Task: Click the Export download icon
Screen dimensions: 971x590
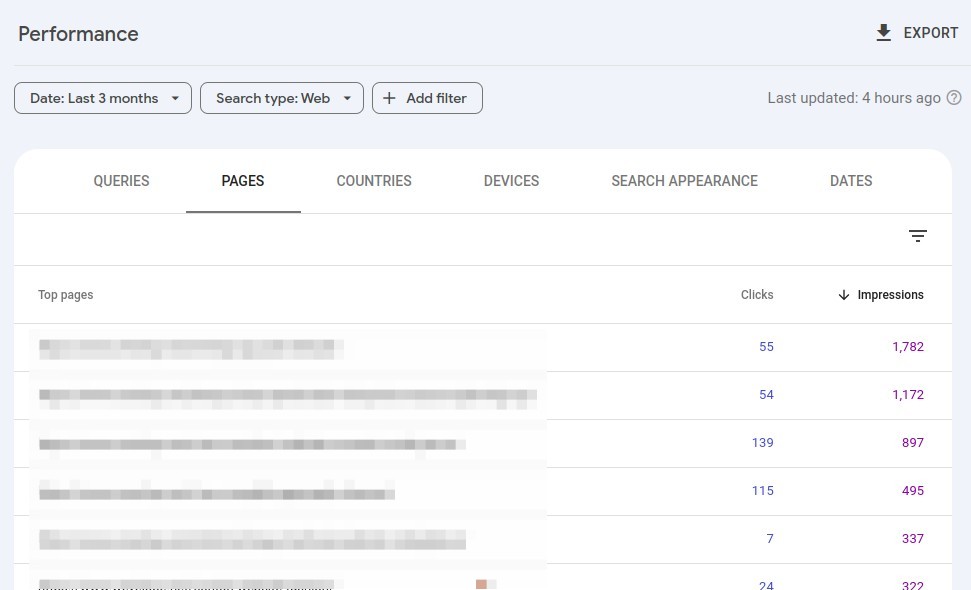Action: pyautogui.click(x=883, y=33)
